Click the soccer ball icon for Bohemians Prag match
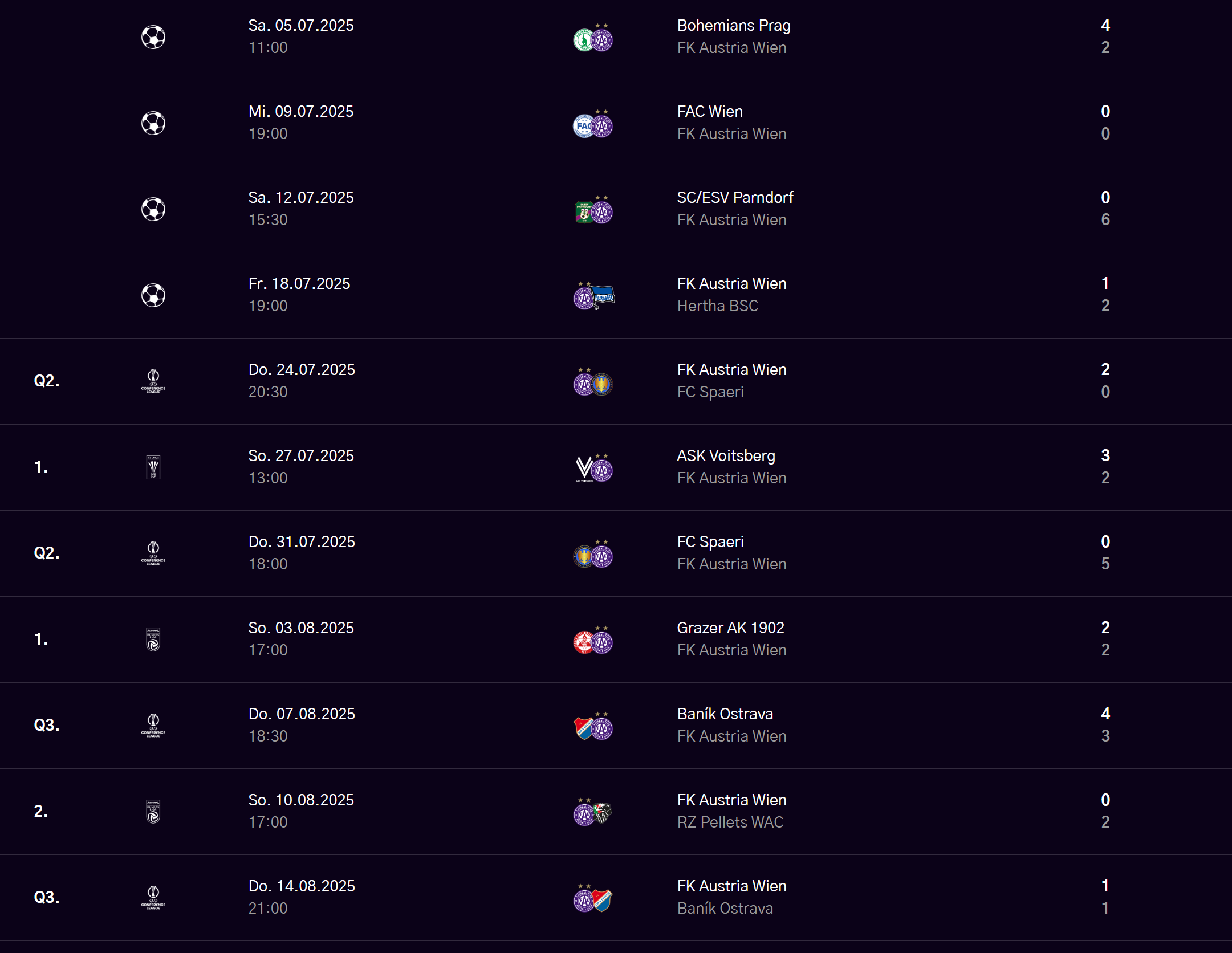This screenshot has height=953, width=1232. pos(153,37)
